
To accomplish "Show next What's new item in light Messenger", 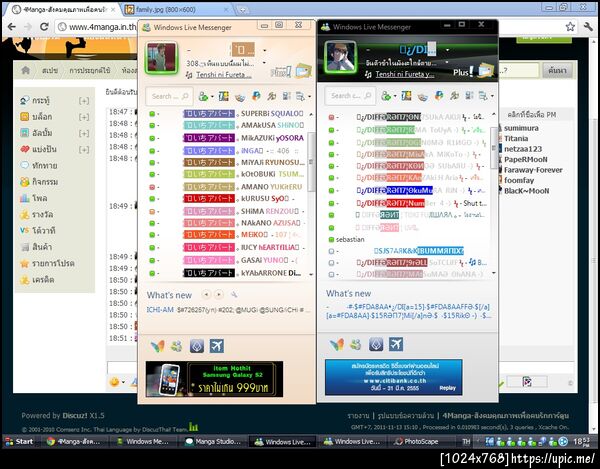I will [x=219, y=294].
